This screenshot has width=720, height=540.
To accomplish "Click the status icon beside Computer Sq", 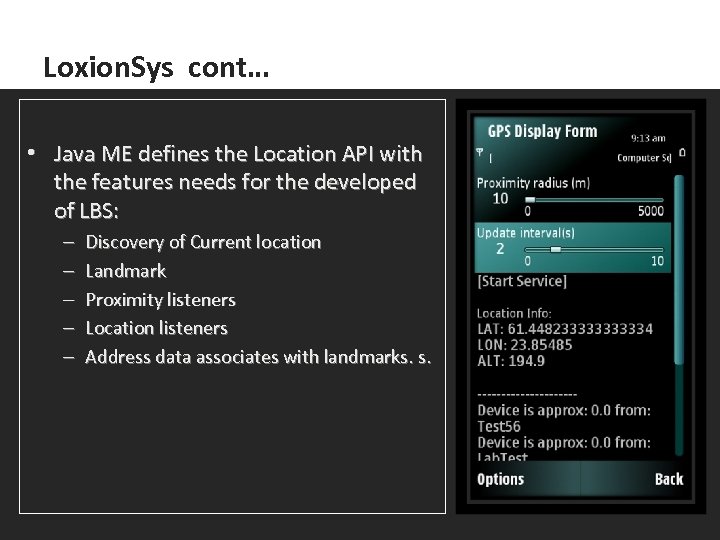I will pos(682,152).
